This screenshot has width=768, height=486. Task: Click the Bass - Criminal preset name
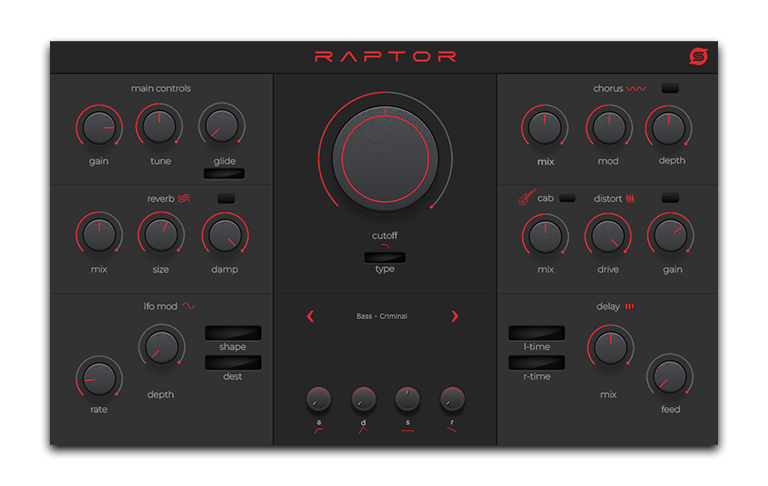(382, 316)
